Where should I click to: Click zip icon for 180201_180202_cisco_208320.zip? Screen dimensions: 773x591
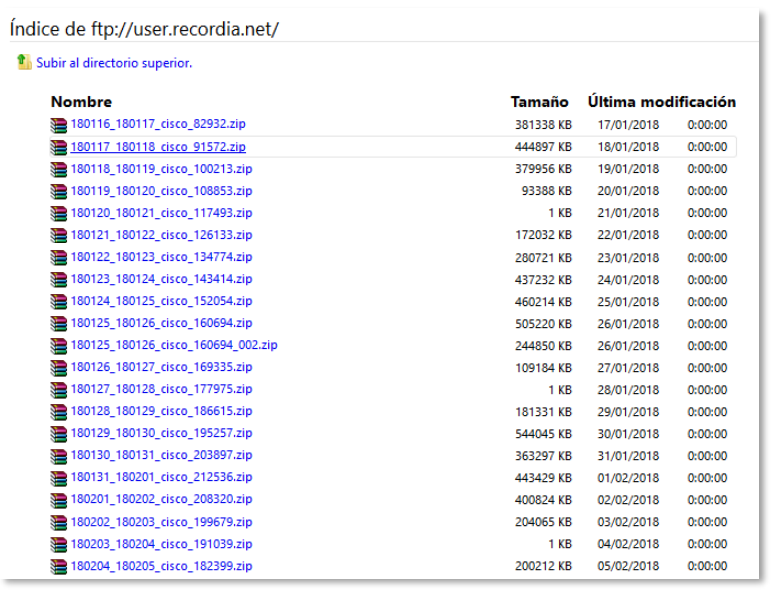tap(58, 500)
